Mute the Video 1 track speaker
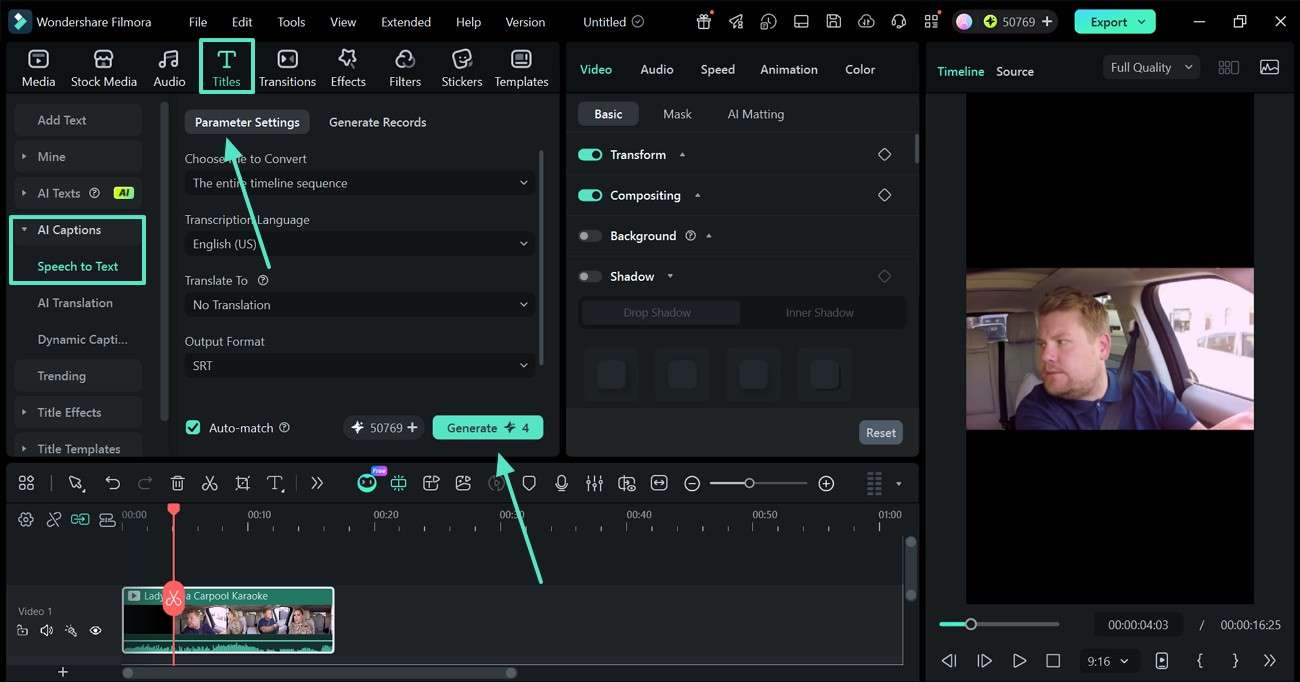Image resolution: width=1300 pixels, height=682 pixels. point(46,630)
